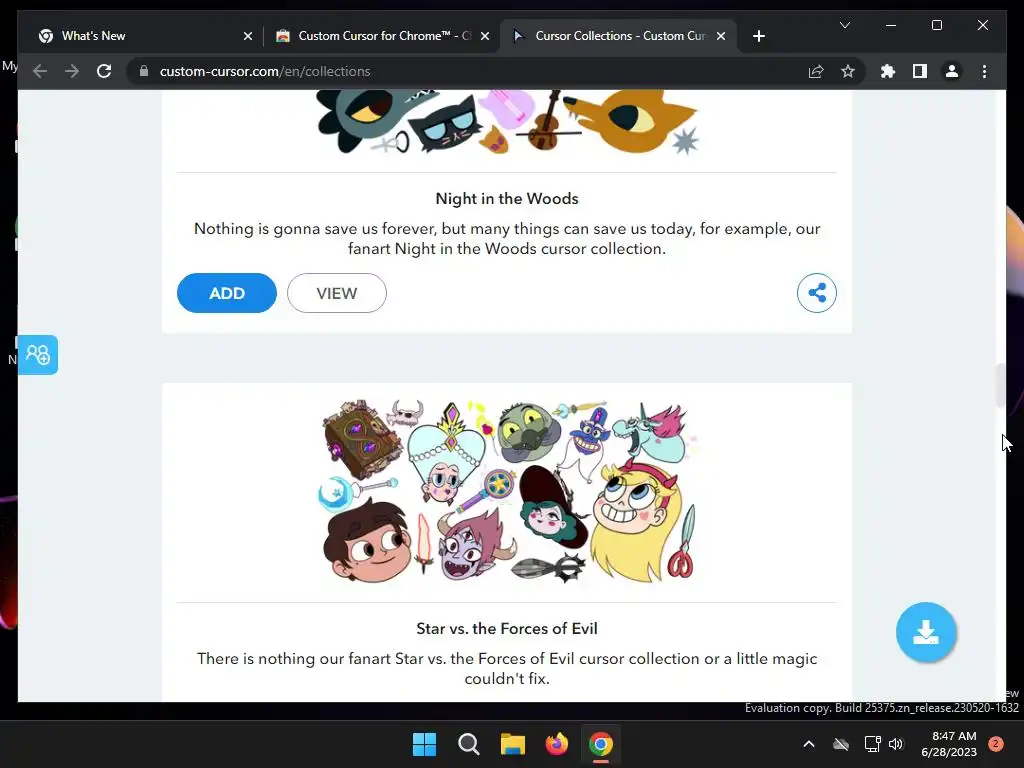This screenshot has height=768, width=1024.
Task: Show hidden system tray icons
Action: coord(808,744)
